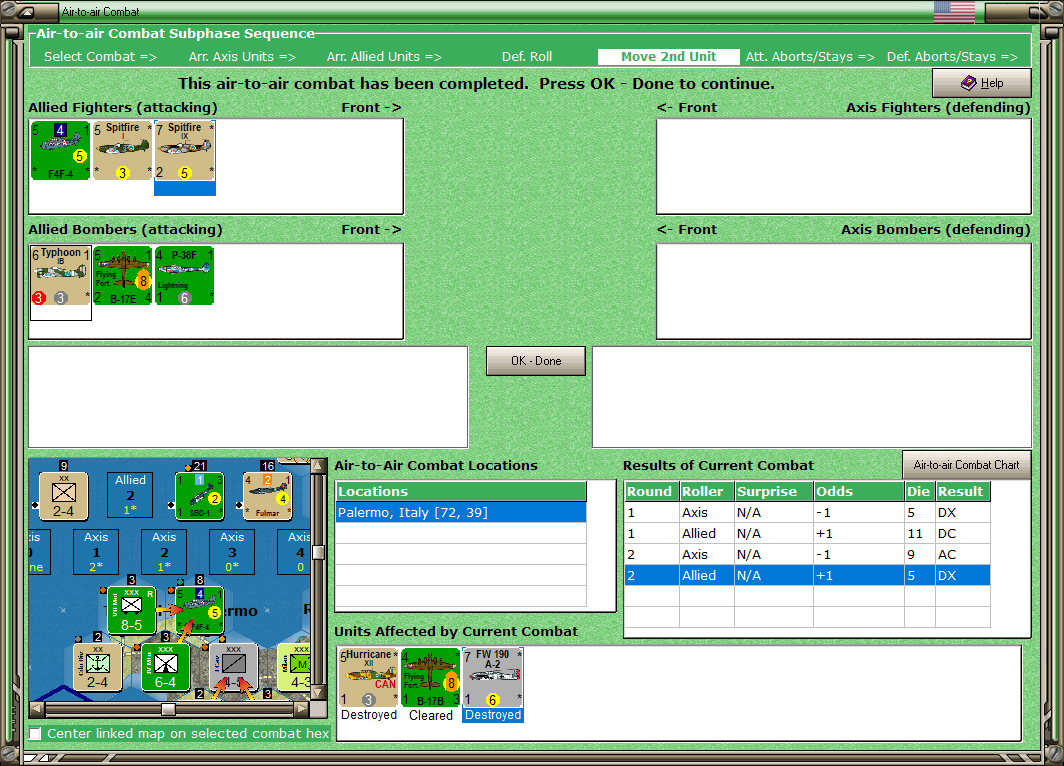Click the US flag icon

(954, 12)
